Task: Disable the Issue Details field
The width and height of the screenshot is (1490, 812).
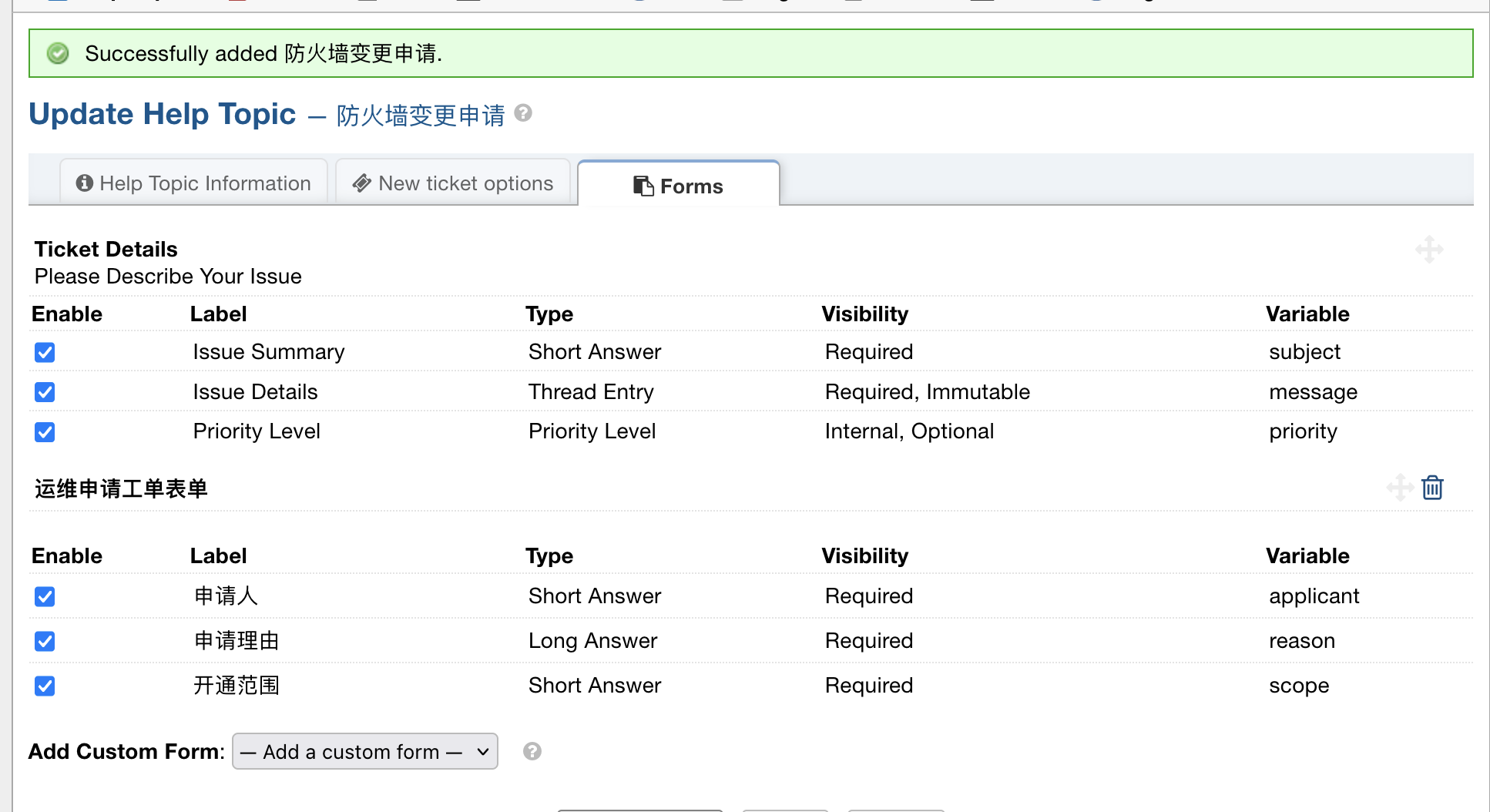Action: point(45,392)
